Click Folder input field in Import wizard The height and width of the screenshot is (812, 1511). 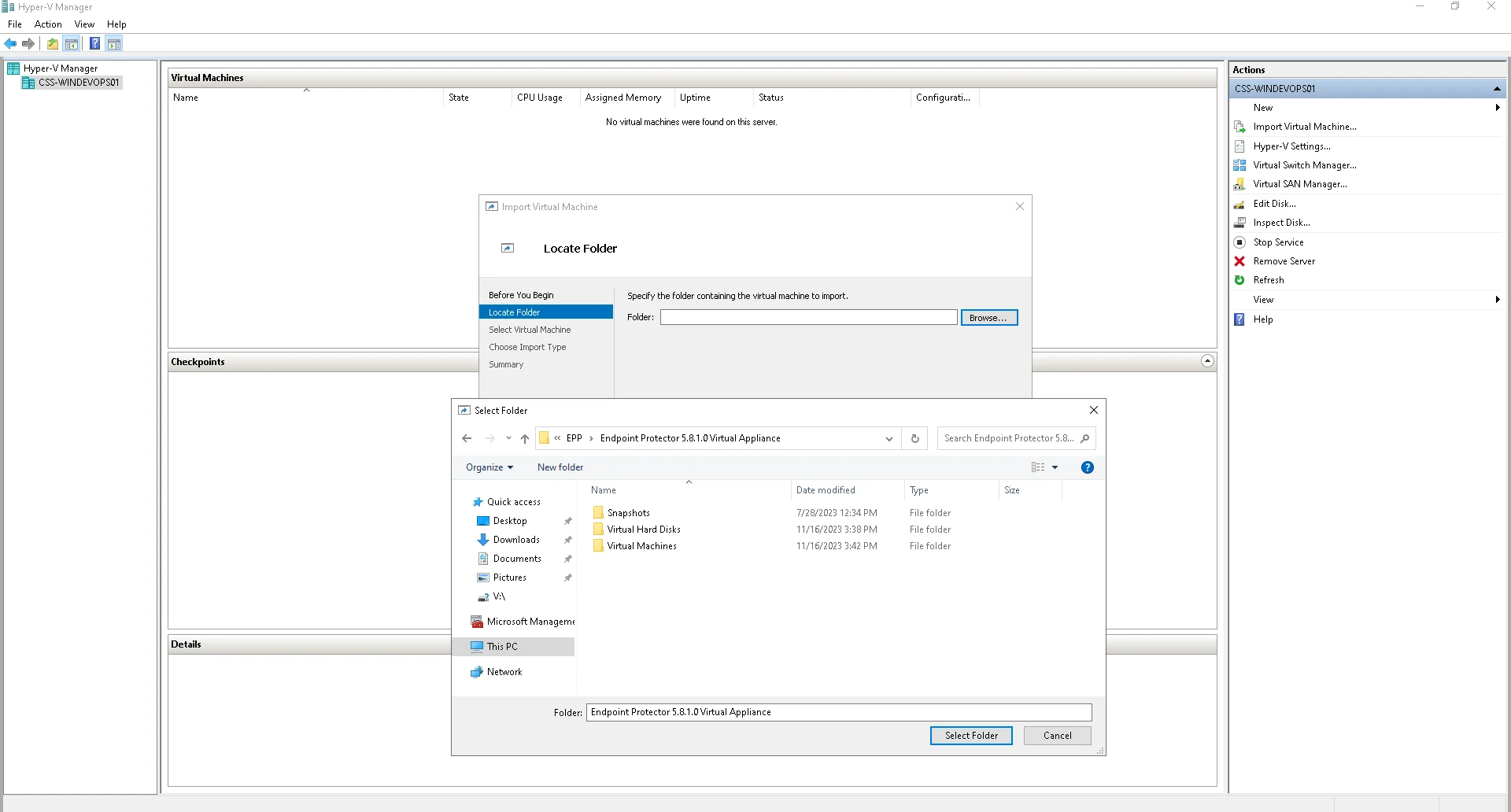(808, 318)
